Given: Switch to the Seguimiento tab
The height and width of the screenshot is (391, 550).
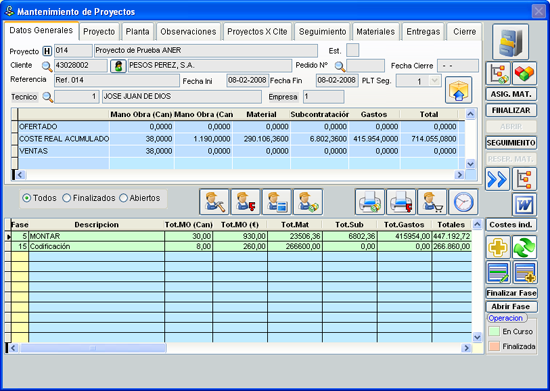Looking at the screenshot, I should tap(322, 32).
